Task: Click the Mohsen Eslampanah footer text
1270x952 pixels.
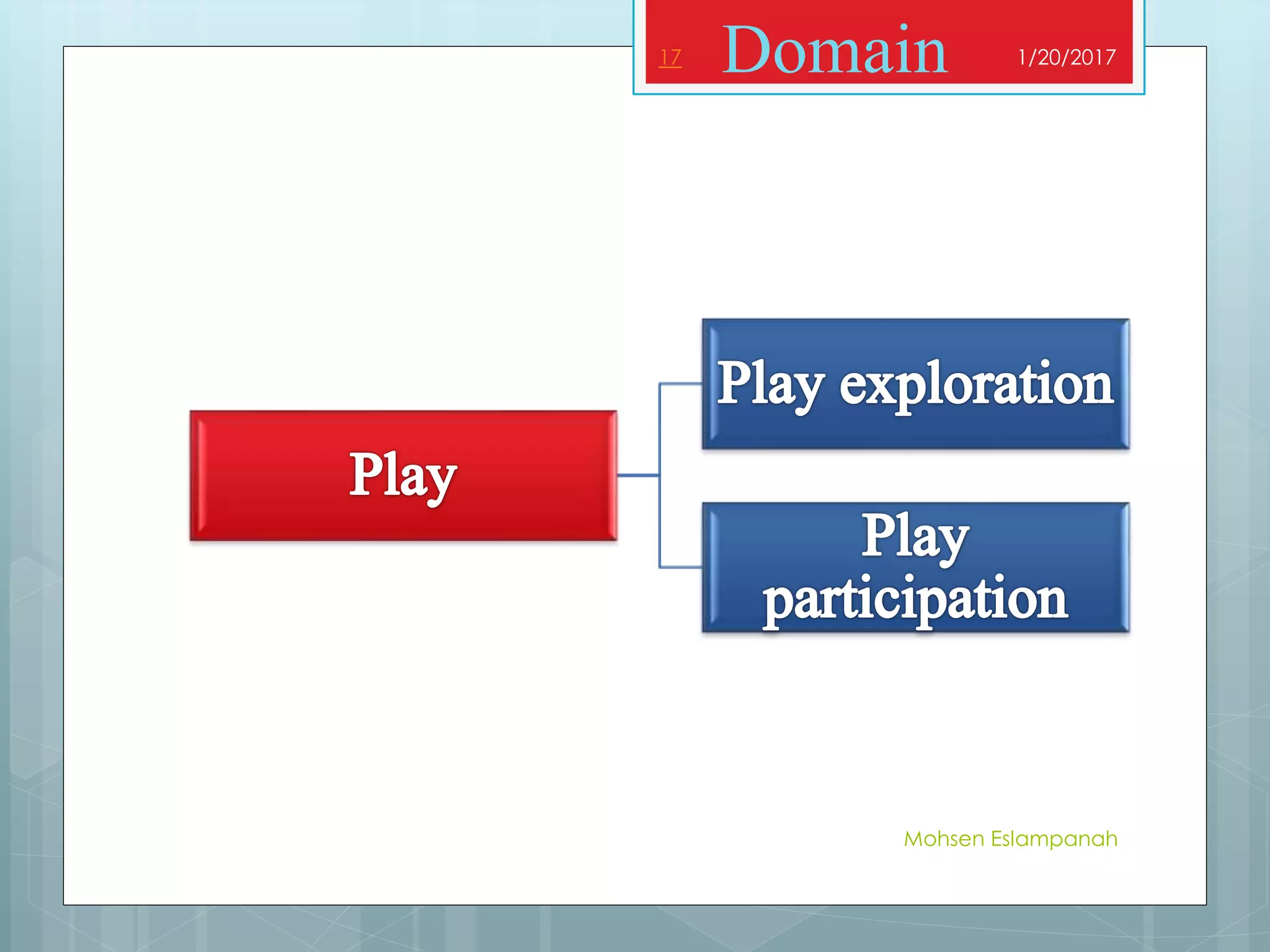Action: click(x=1010, y=839)
